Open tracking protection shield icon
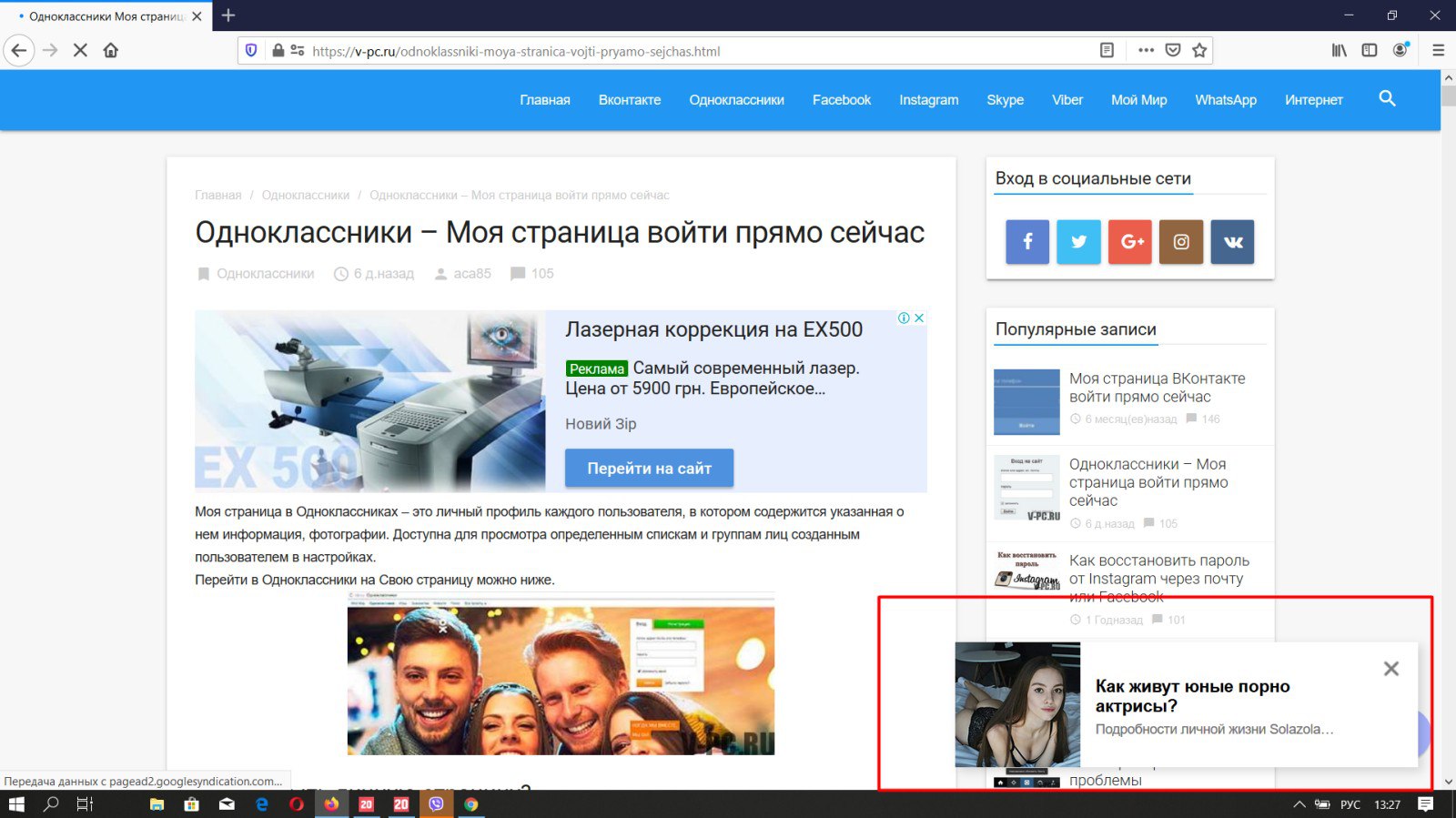Screen dimensions: 1456x818 click(251, 51)
